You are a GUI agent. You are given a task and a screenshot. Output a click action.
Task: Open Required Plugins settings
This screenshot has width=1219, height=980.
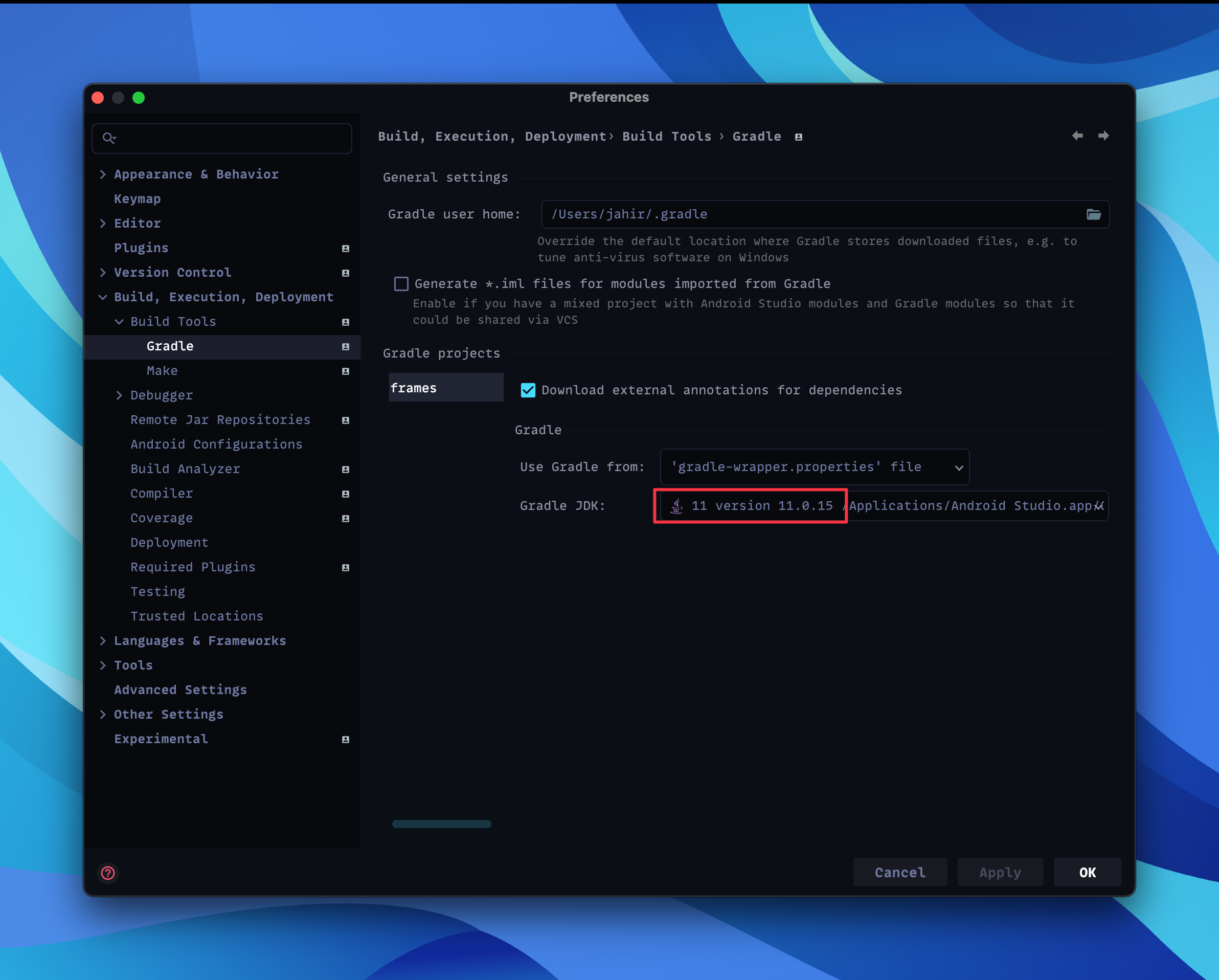[x=193, y=567]
